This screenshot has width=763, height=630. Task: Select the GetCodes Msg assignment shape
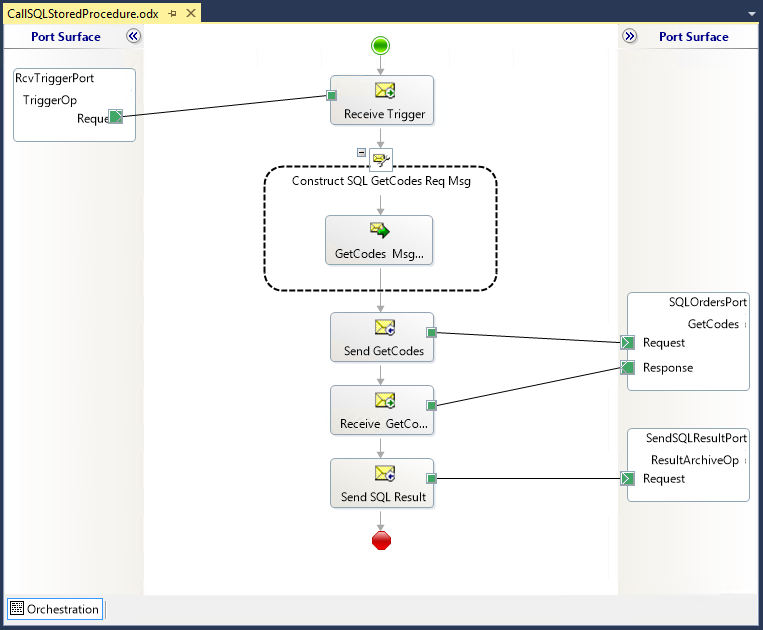[x=379, y=240]
